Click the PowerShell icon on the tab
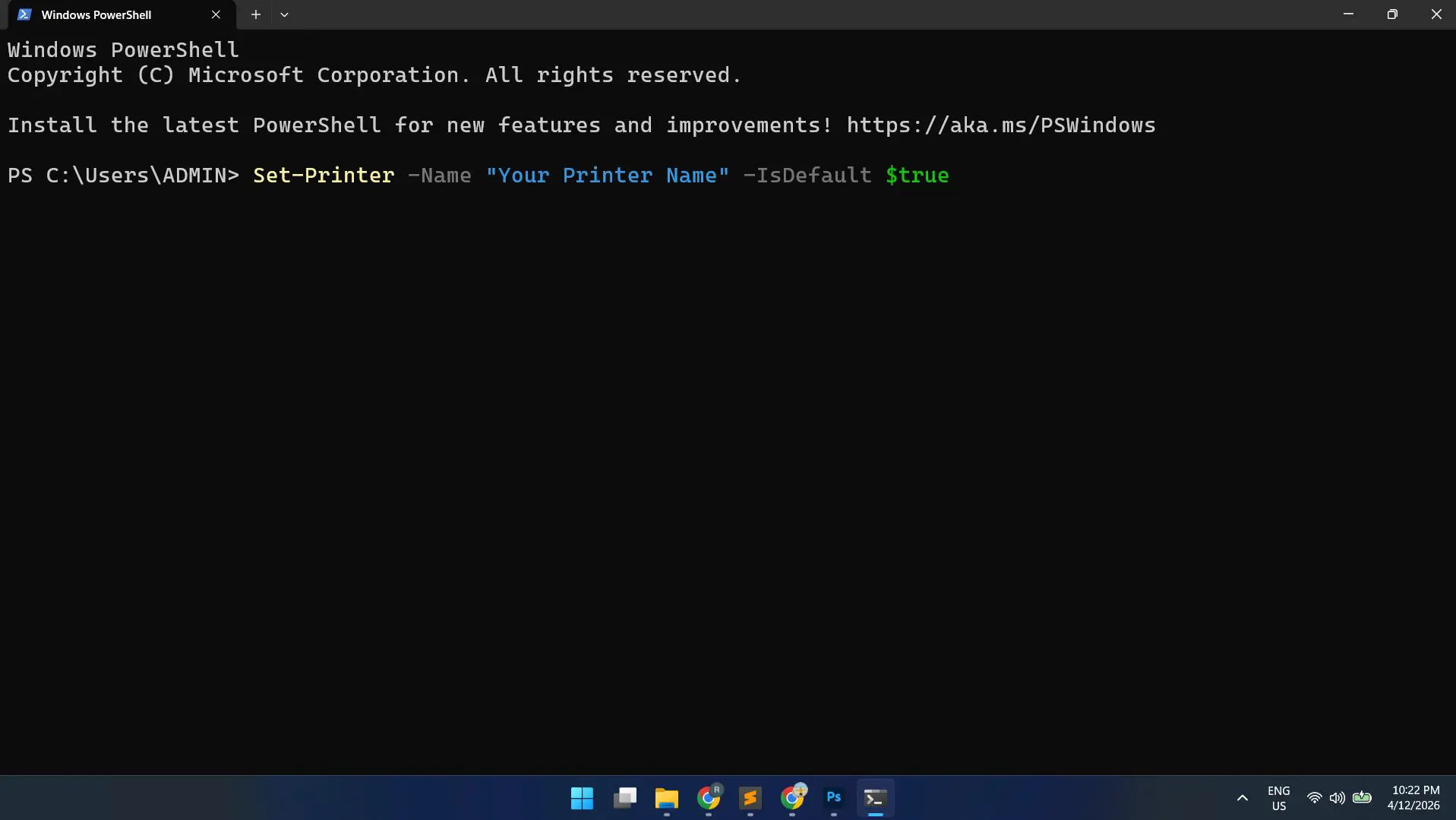 tap(24, 14)
